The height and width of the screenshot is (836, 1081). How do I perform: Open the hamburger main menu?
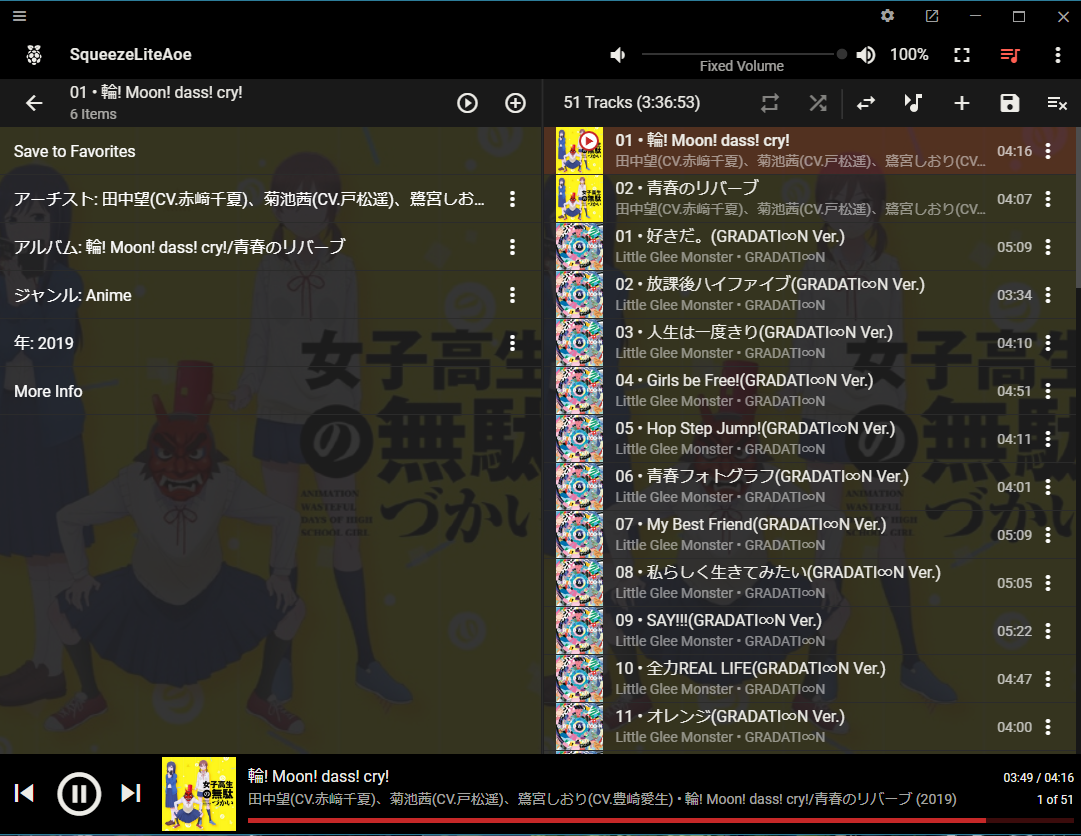pyautogui.click(x=19, y=16)
